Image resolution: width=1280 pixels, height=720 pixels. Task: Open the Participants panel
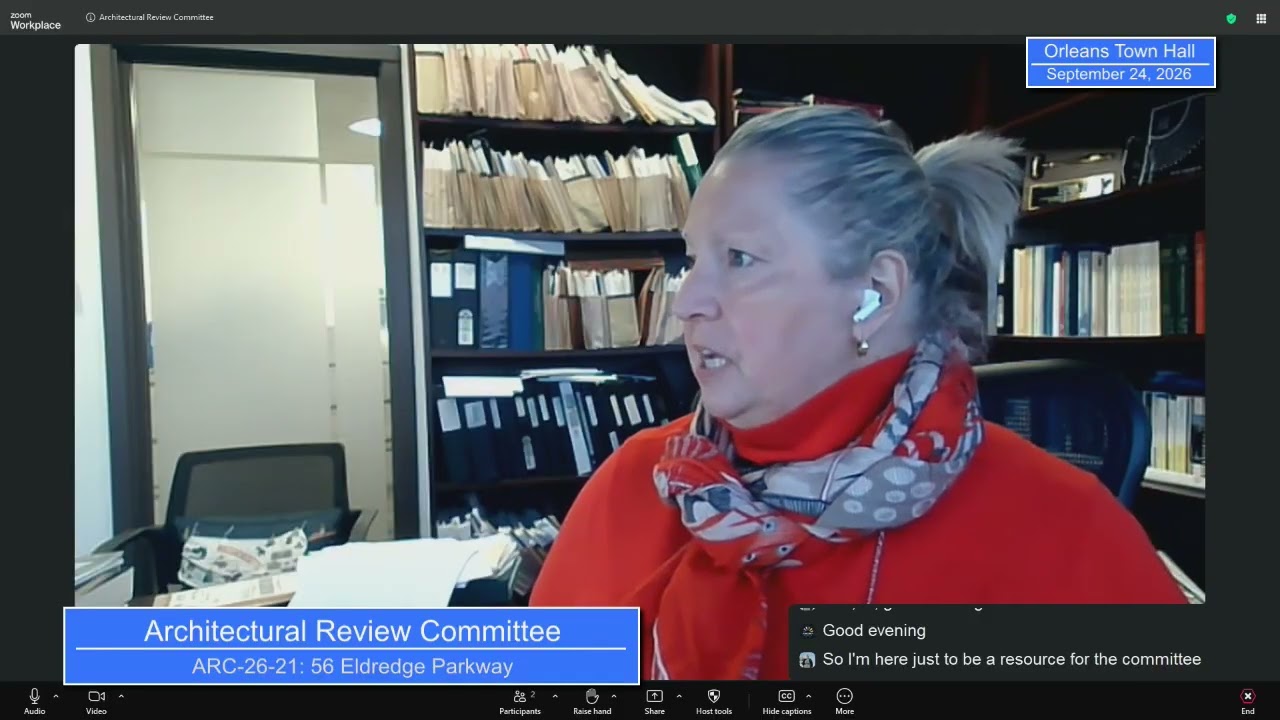(520, 701)
